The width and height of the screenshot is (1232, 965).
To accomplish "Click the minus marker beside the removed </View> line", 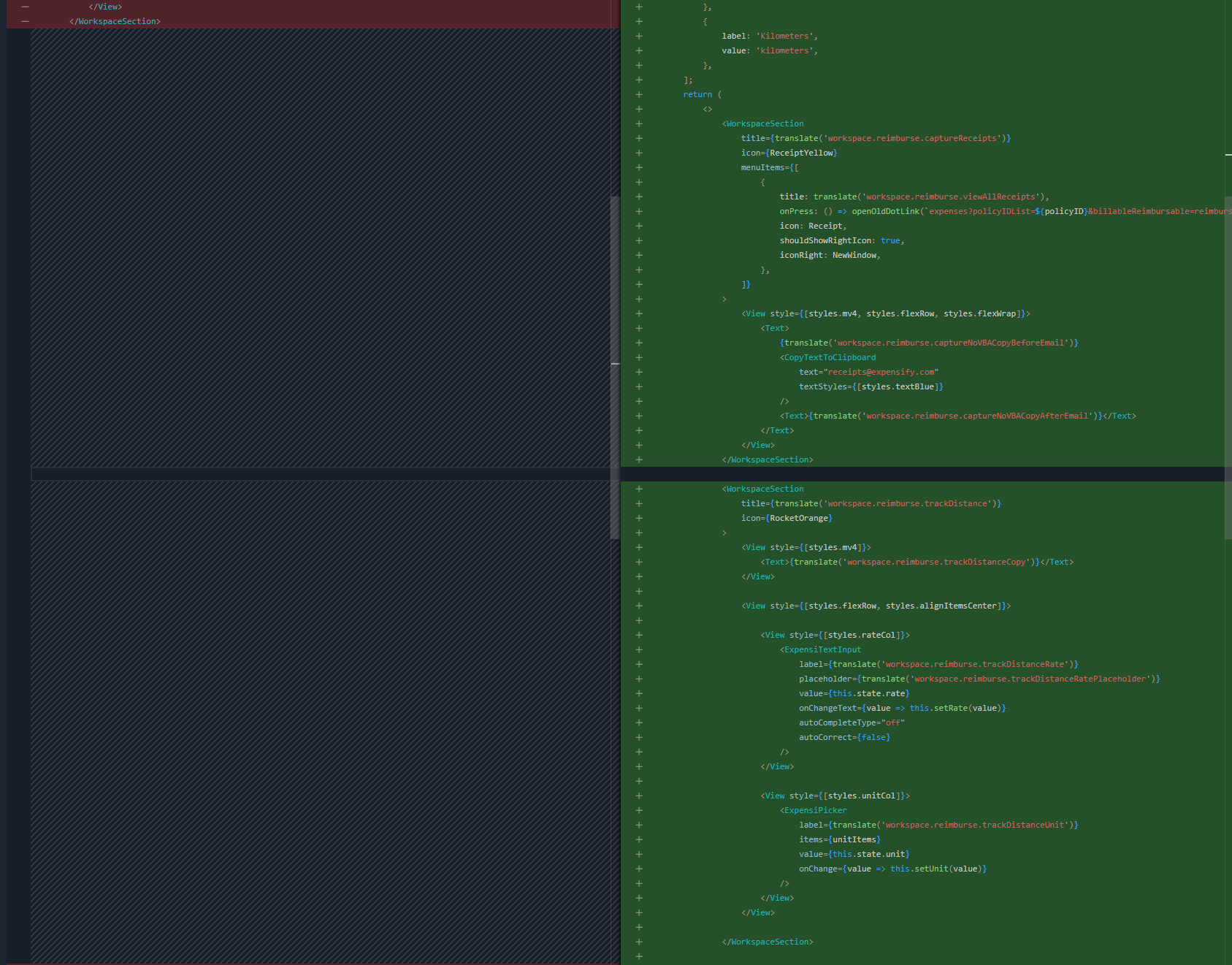I will point(26,7).
